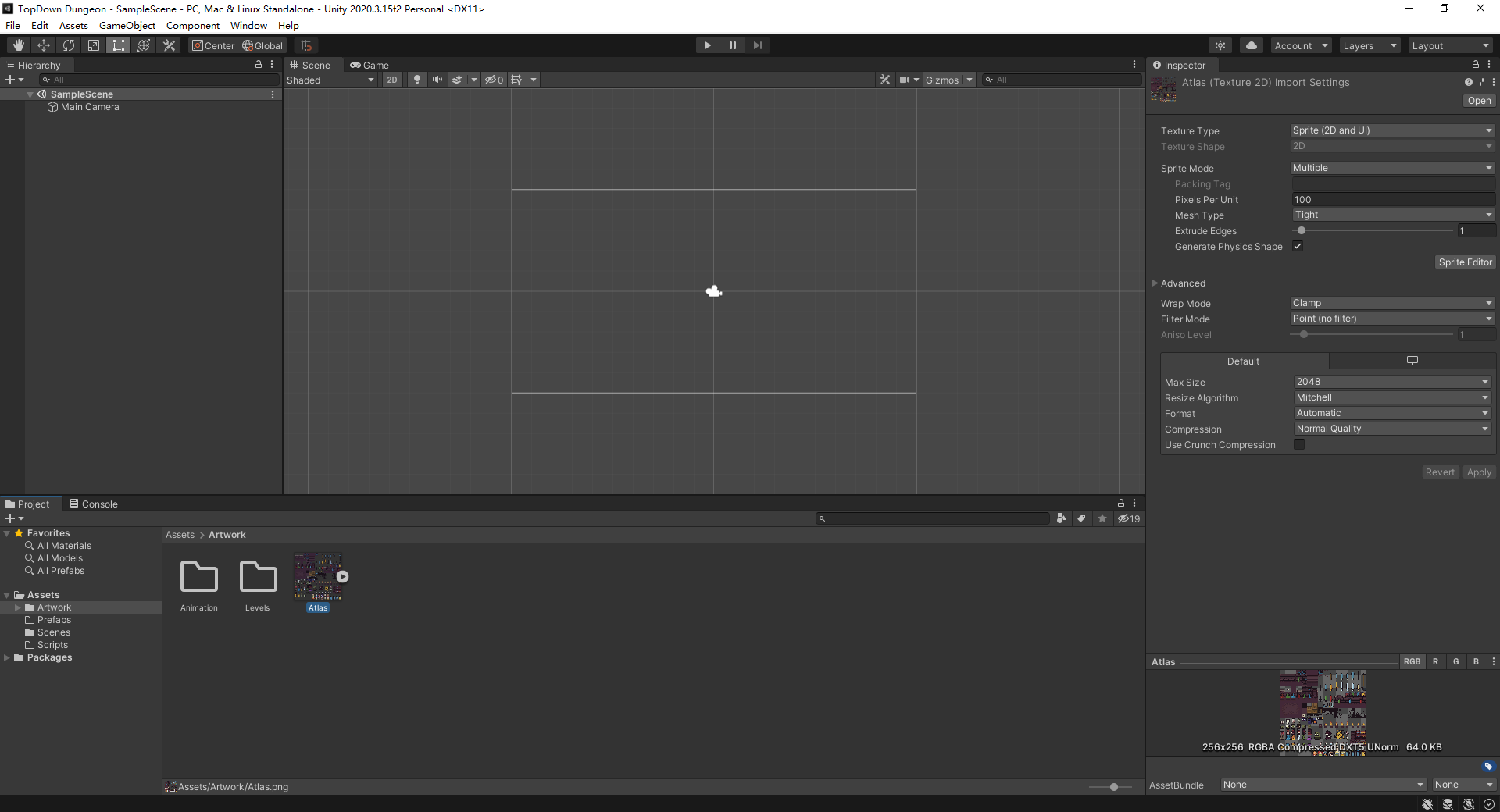The image size is (1500, 812).
Task: Toggle scene lighting bulb icon
Action: [417, 80]
